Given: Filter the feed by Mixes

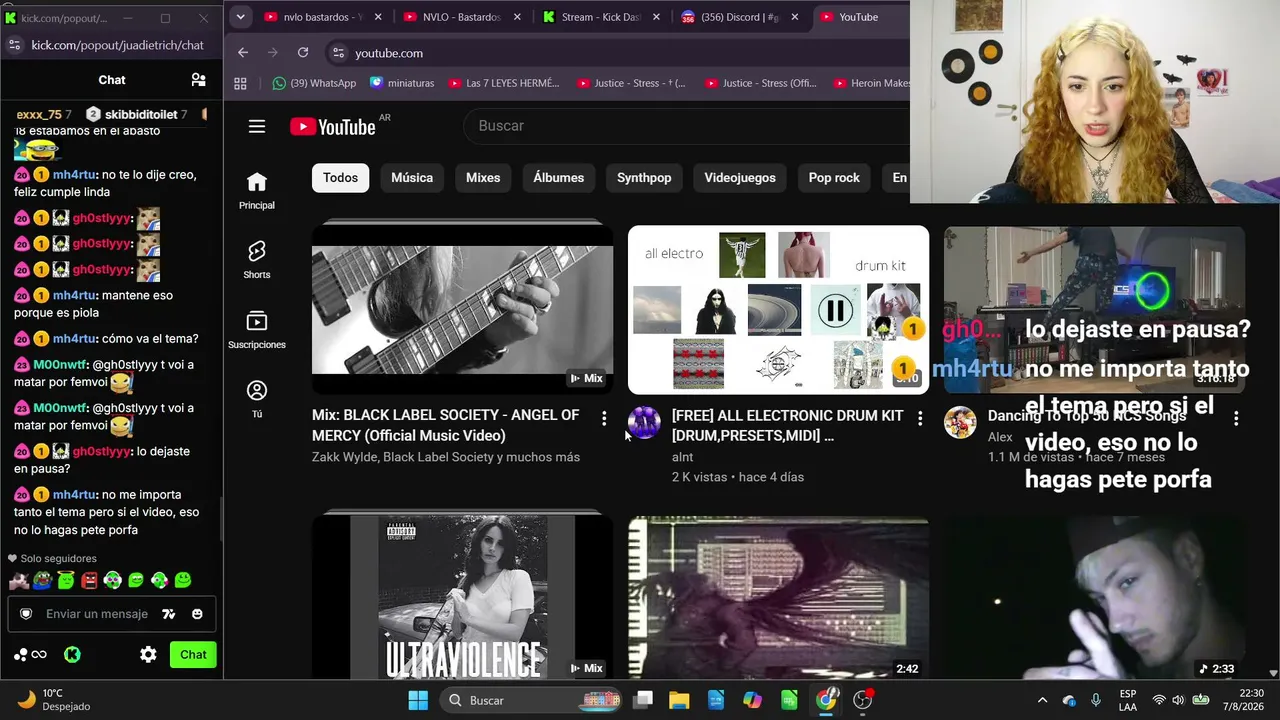Looking at the screenshot, I should 483,178.
